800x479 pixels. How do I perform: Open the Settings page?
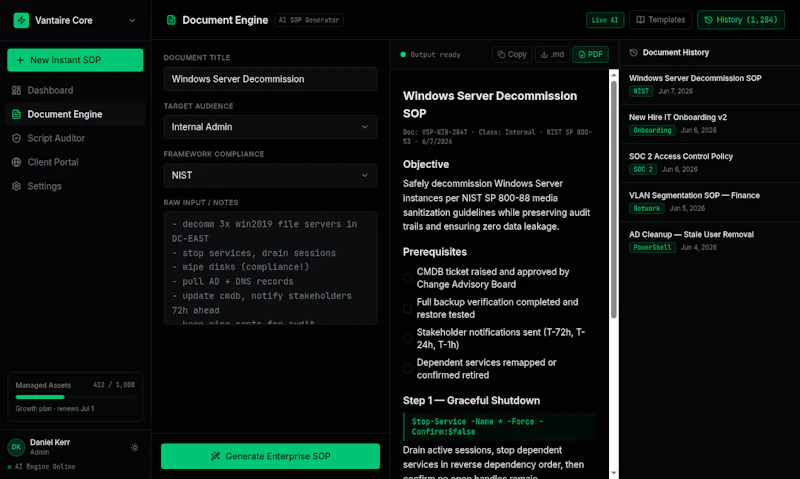coord(75,186)
